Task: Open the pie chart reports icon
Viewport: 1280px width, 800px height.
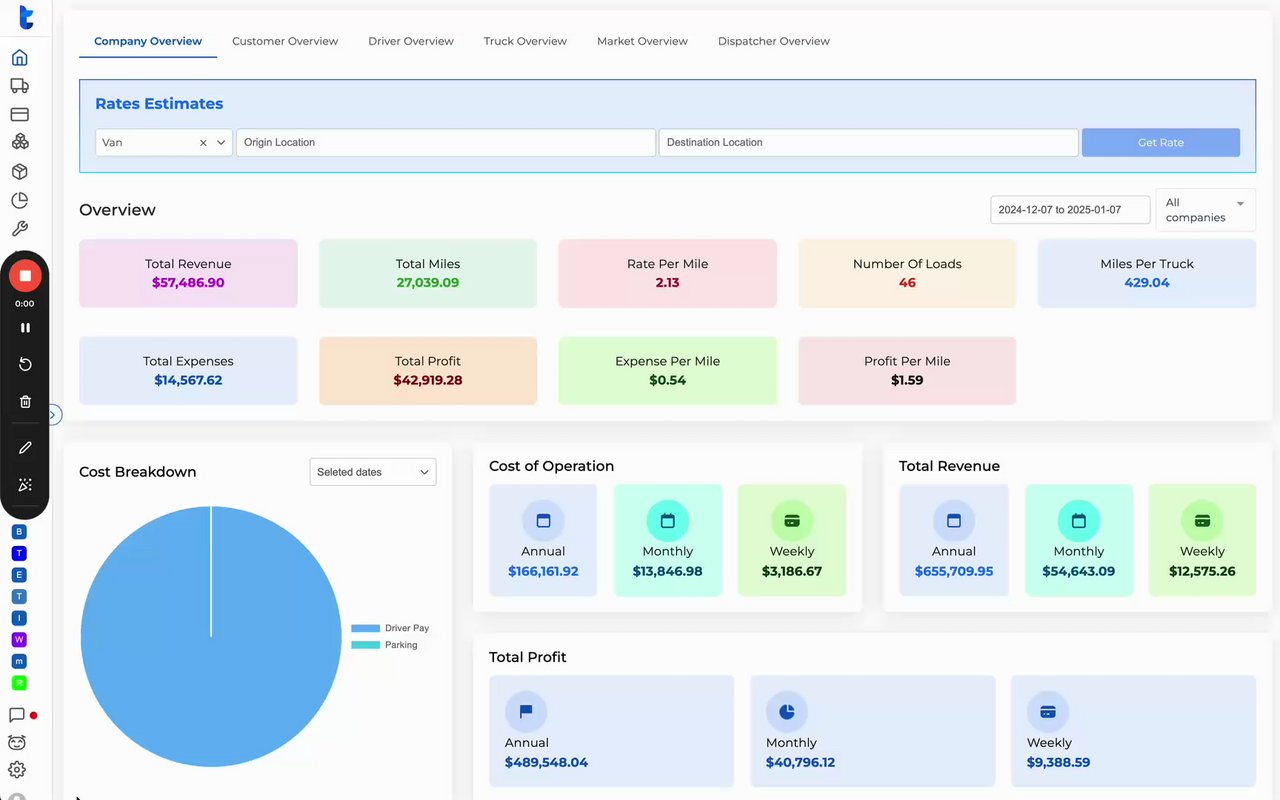Action: click(x=19, y=201)
